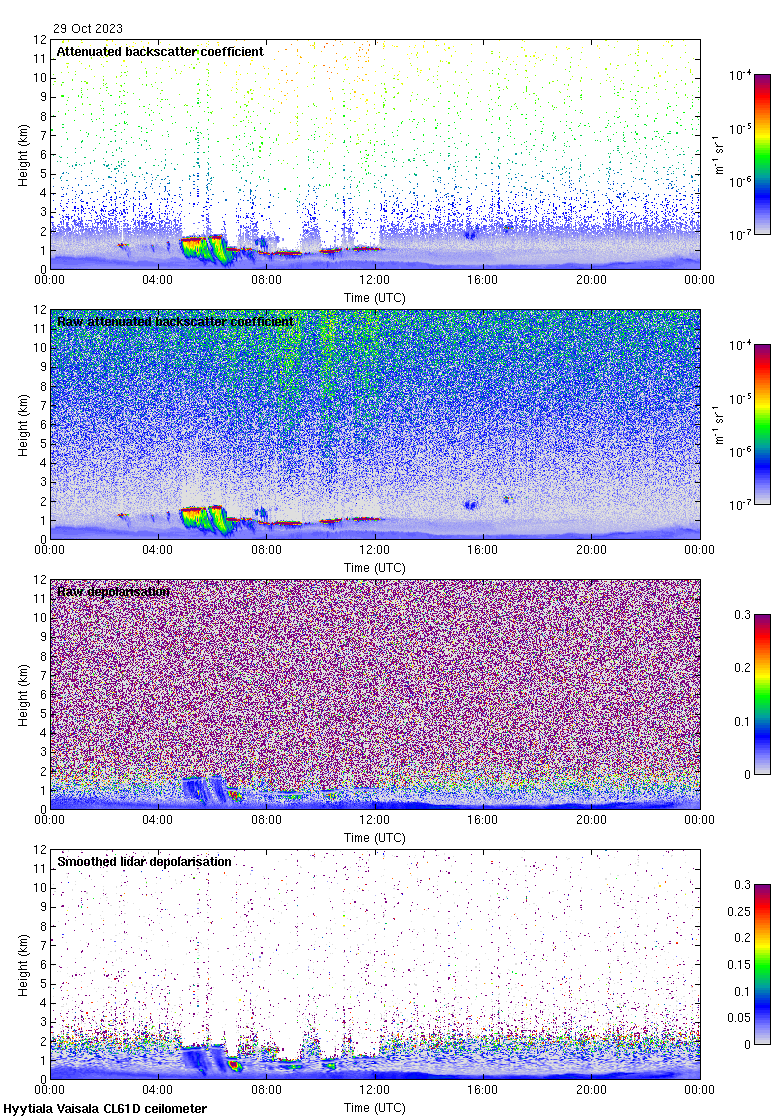
Task: Click the 0.15 tick on the smoothed depolarisation colorbar
Action: coord(739,964)
